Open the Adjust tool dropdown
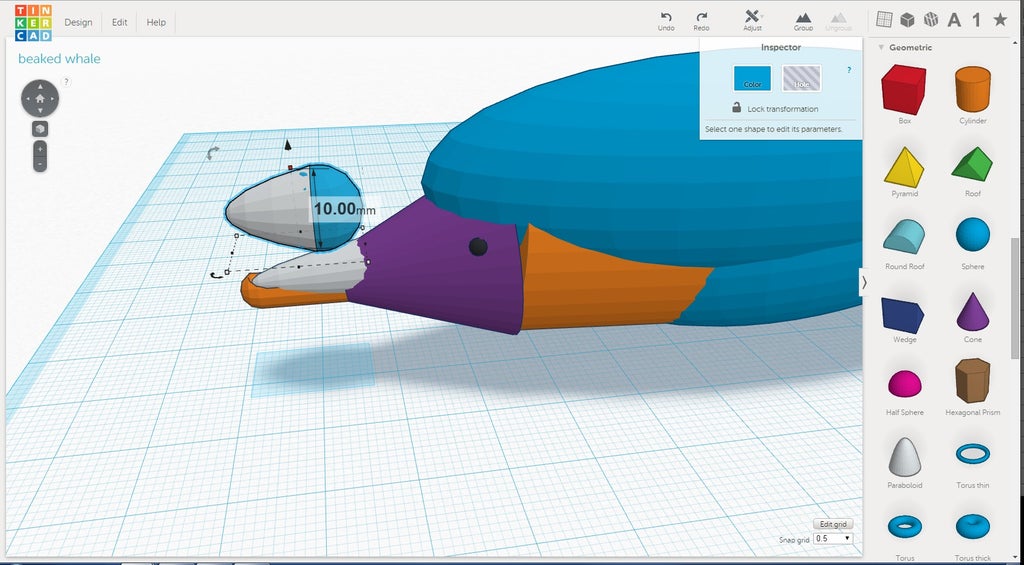 coord(752,21)
